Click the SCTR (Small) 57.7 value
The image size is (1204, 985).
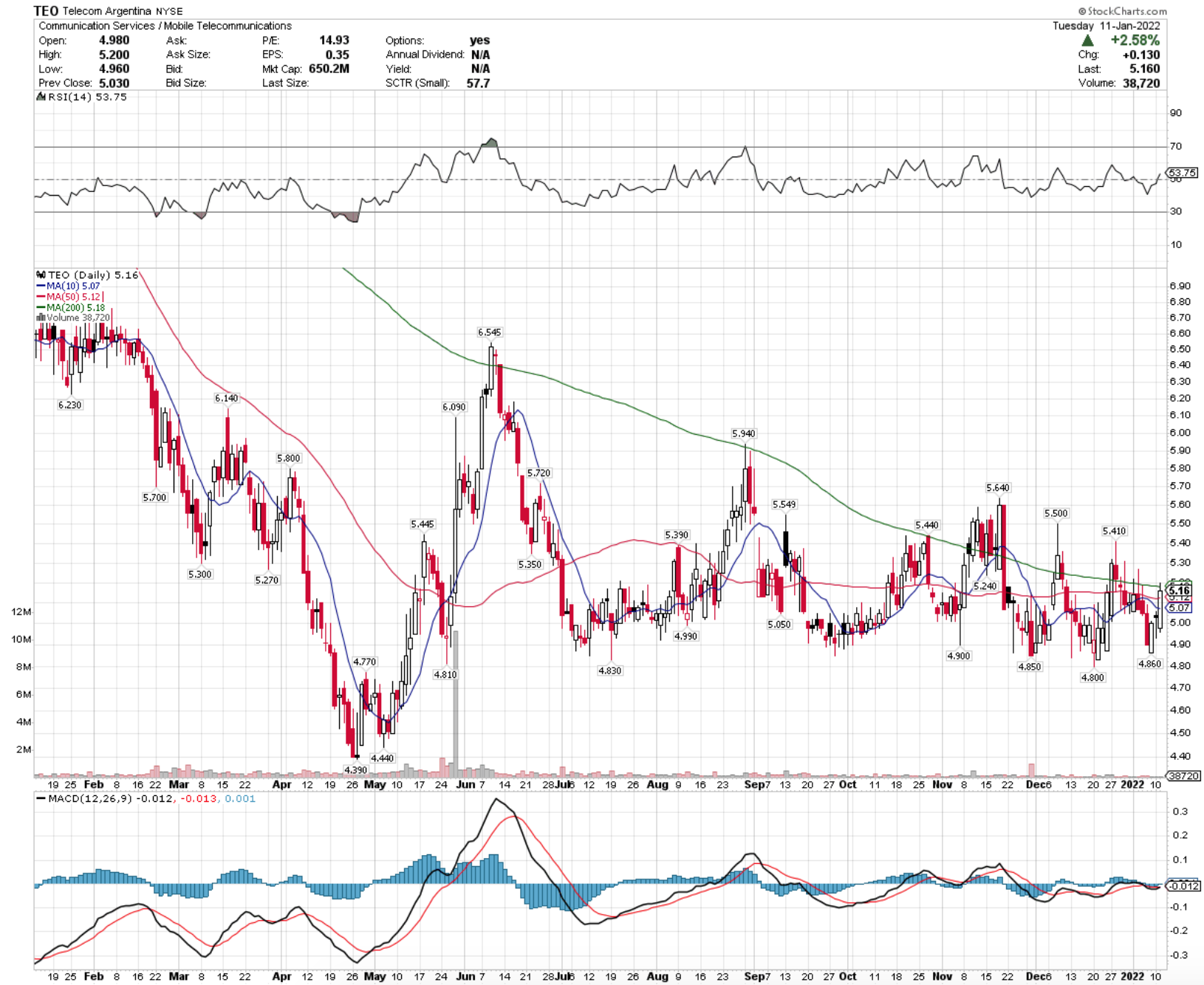point(478,83)
